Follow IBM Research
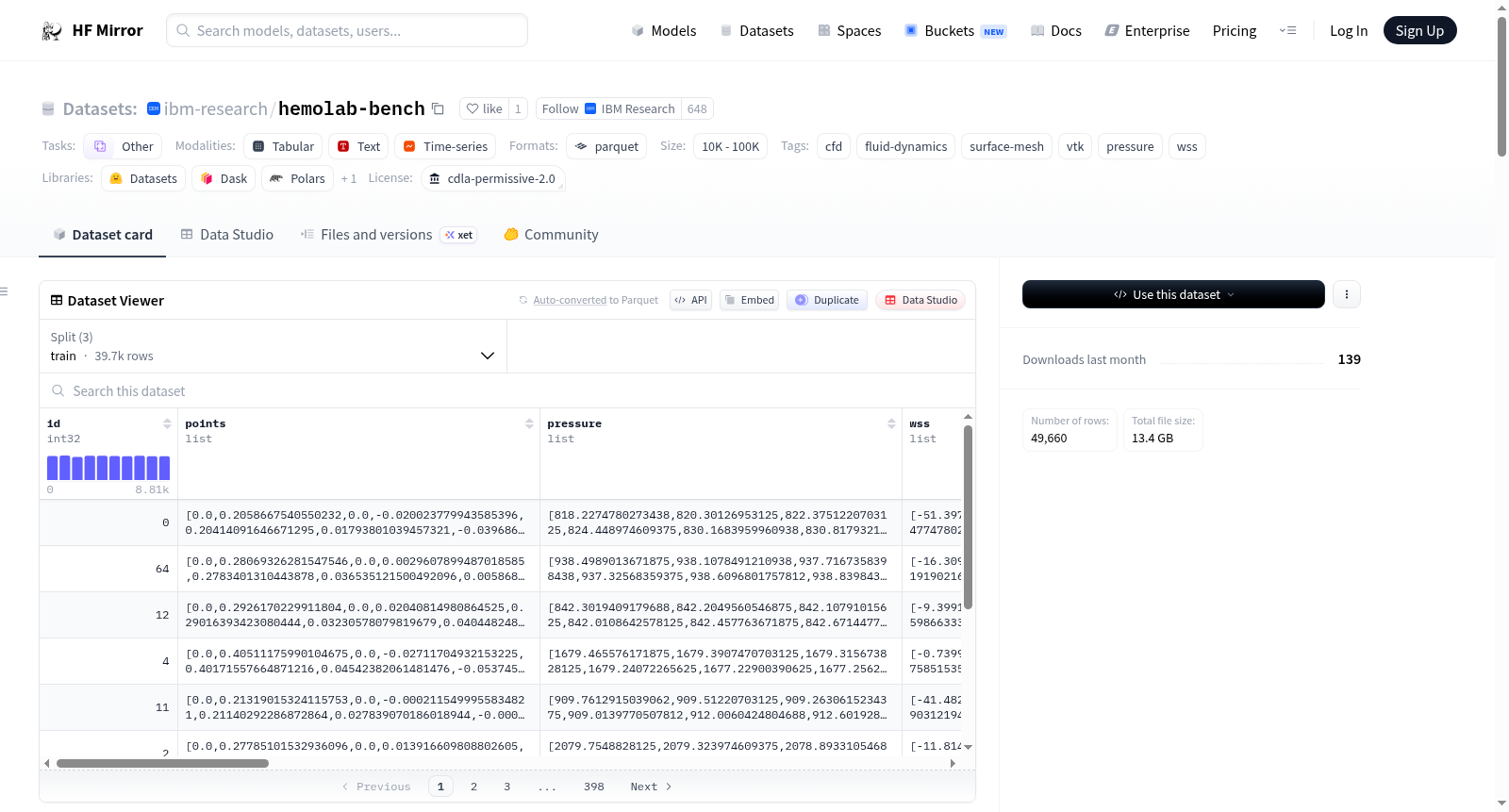This screenshot has width=1509, height=812. [609, 108]
